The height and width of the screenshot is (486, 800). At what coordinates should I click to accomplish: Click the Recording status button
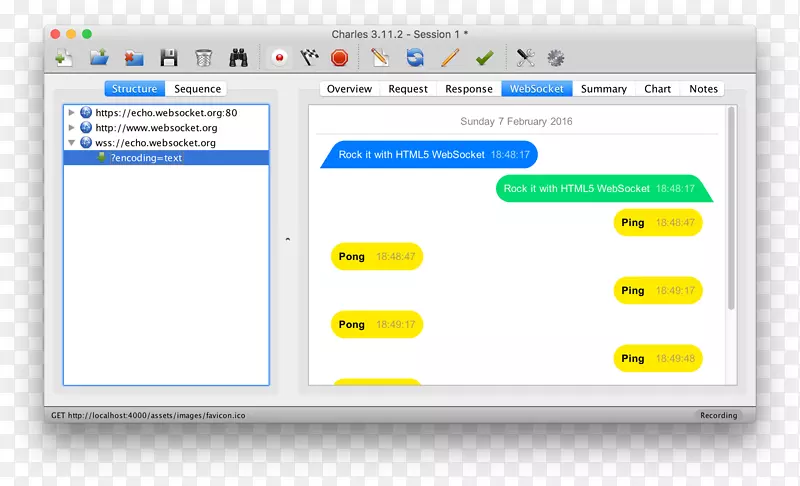(x=718, y=415)
